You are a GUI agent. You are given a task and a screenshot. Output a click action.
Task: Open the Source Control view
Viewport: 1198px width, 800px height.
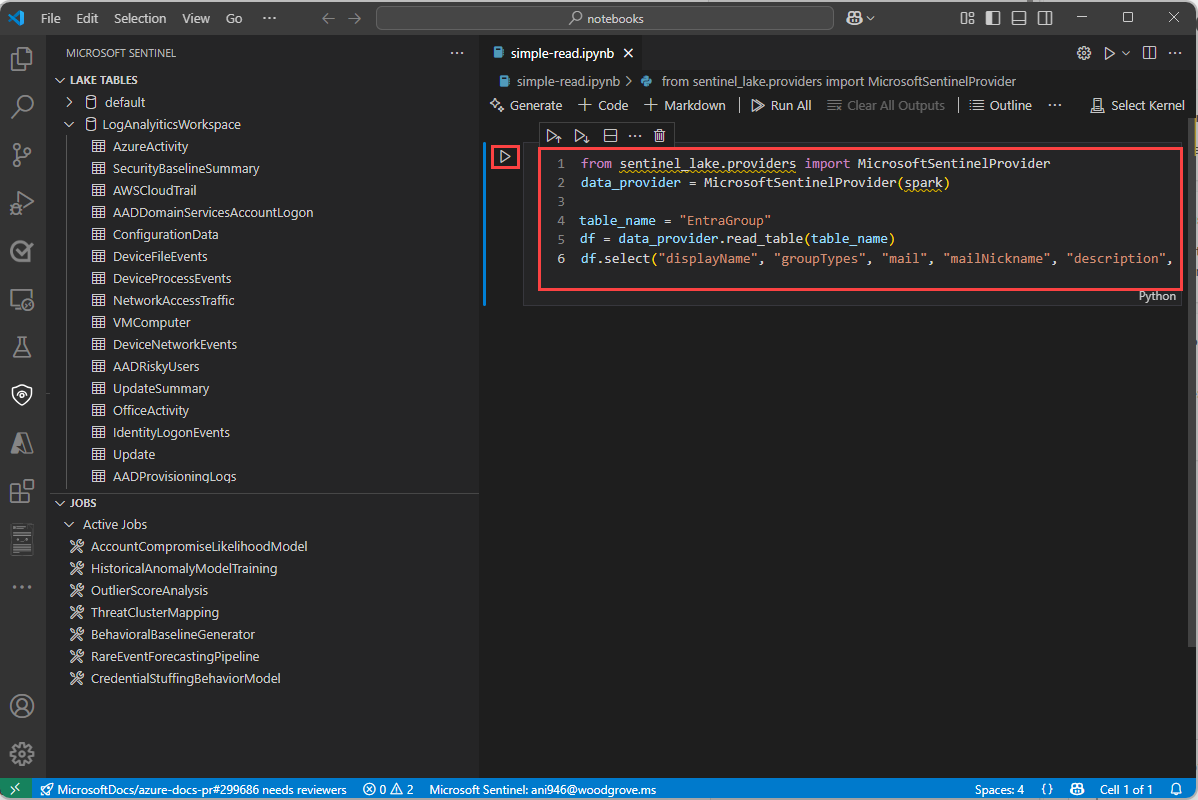[22, 154]
